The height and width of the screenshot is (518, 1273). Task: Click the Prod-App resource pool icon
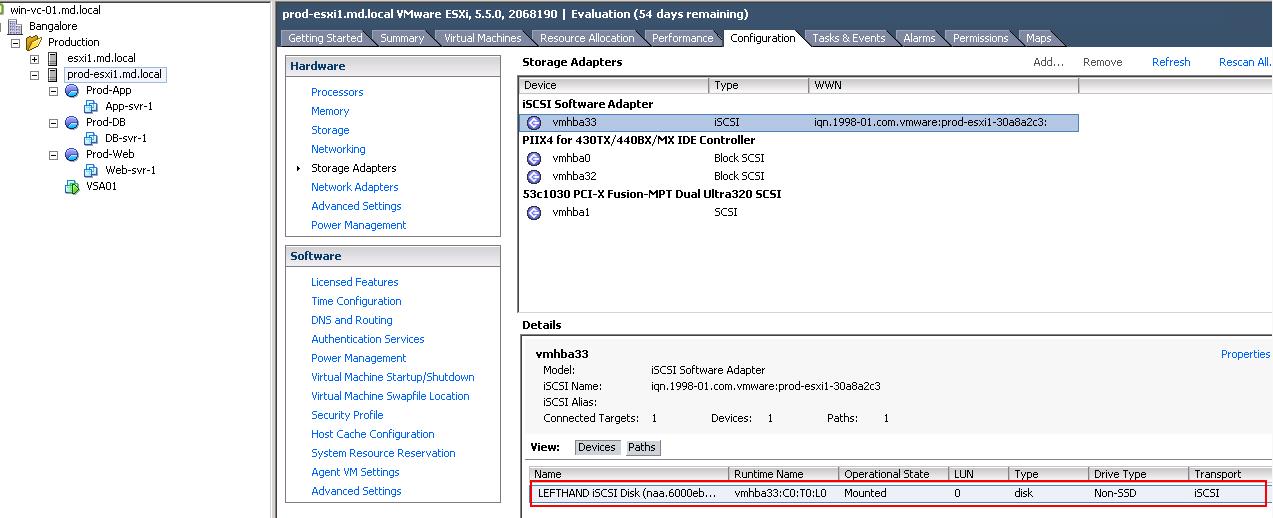pyautogui.click(x=72, y=90)
